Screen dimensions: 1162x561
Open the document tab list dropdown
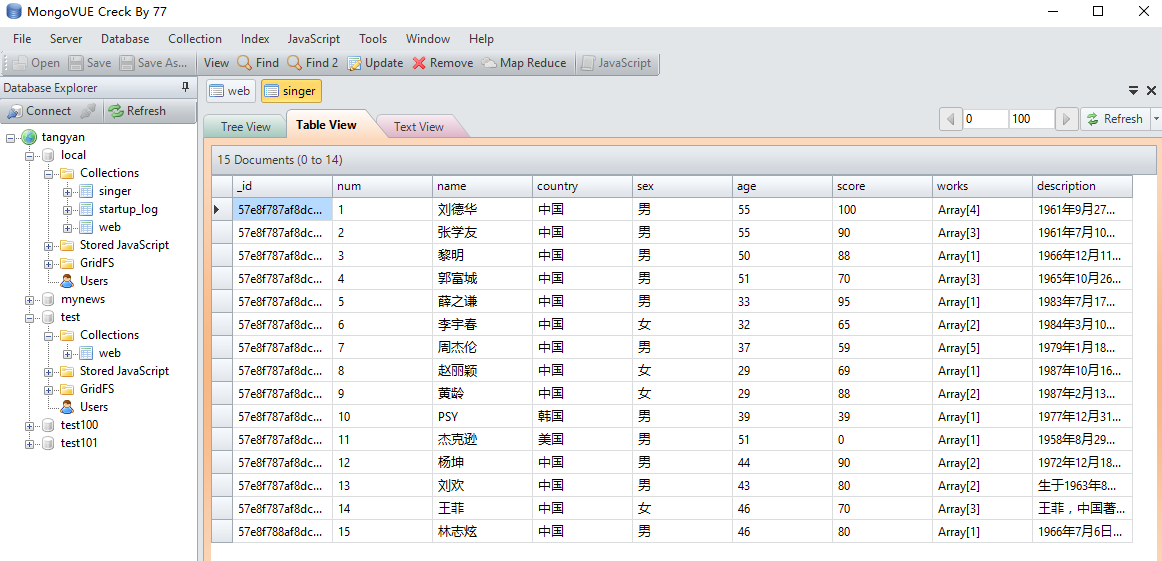(1133, 90)
